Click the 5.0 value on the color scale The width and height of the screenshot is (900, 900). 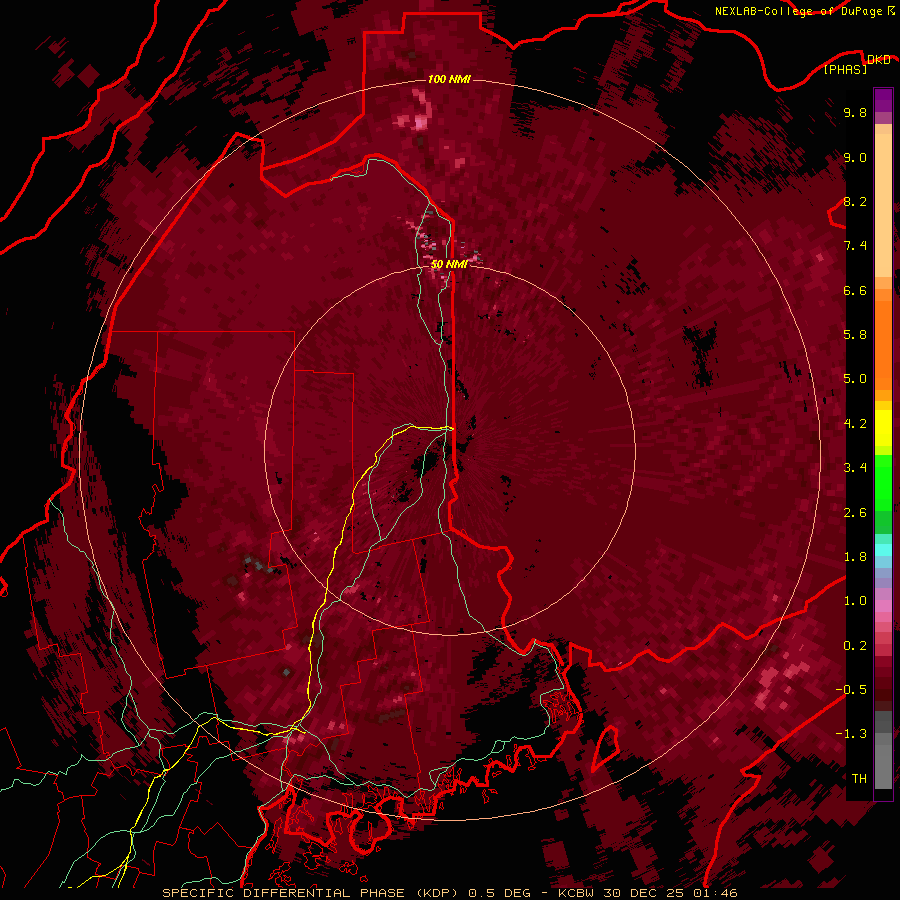[855, 379]
